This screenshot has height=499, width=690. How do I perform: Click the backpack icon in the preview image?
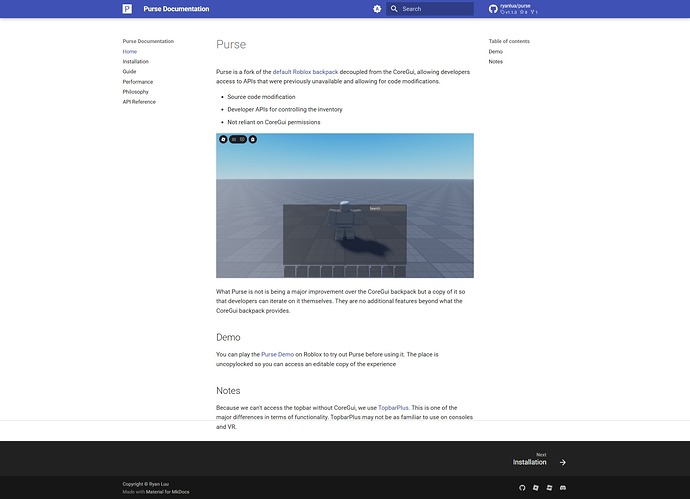[x=253, y=139]
